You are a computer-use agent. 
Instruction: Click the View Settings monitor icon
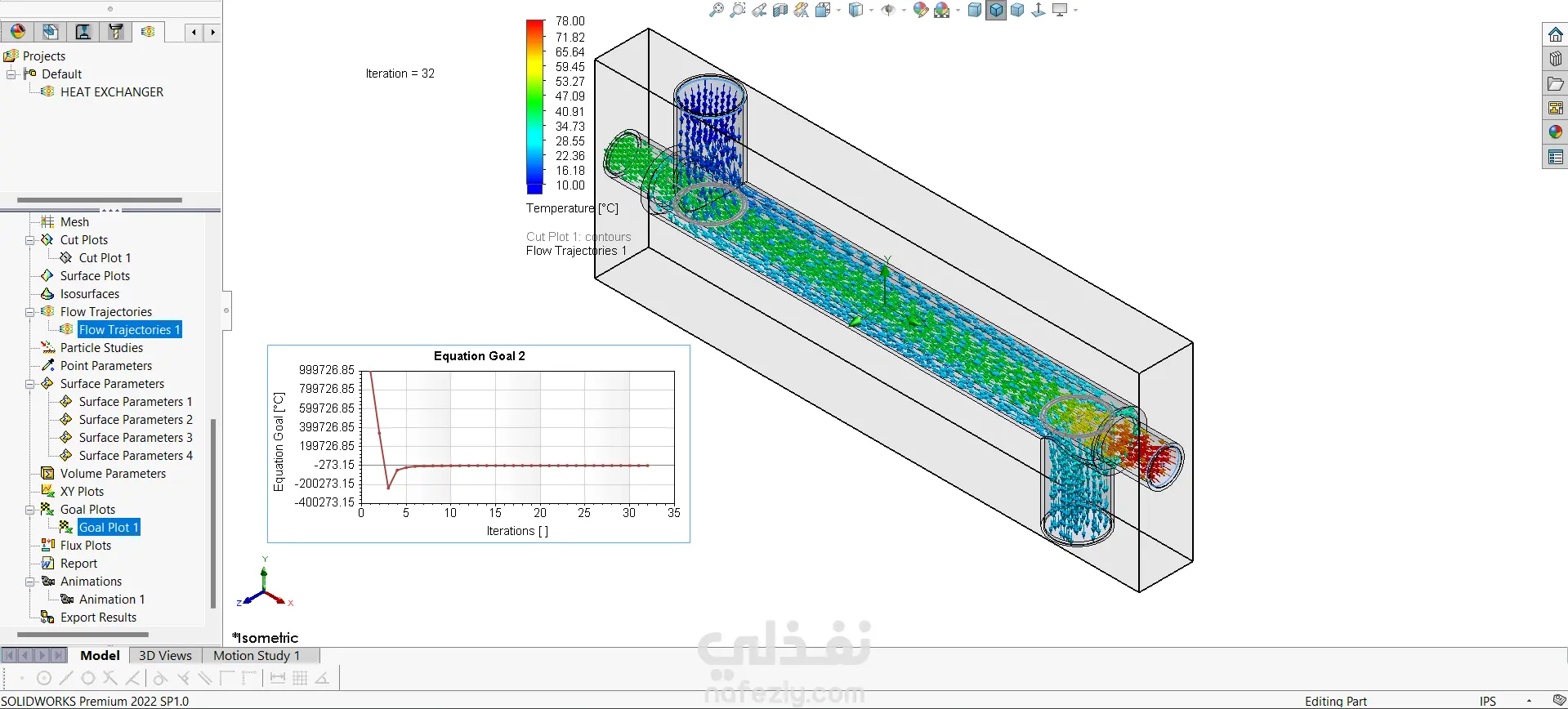[1060, 10]
